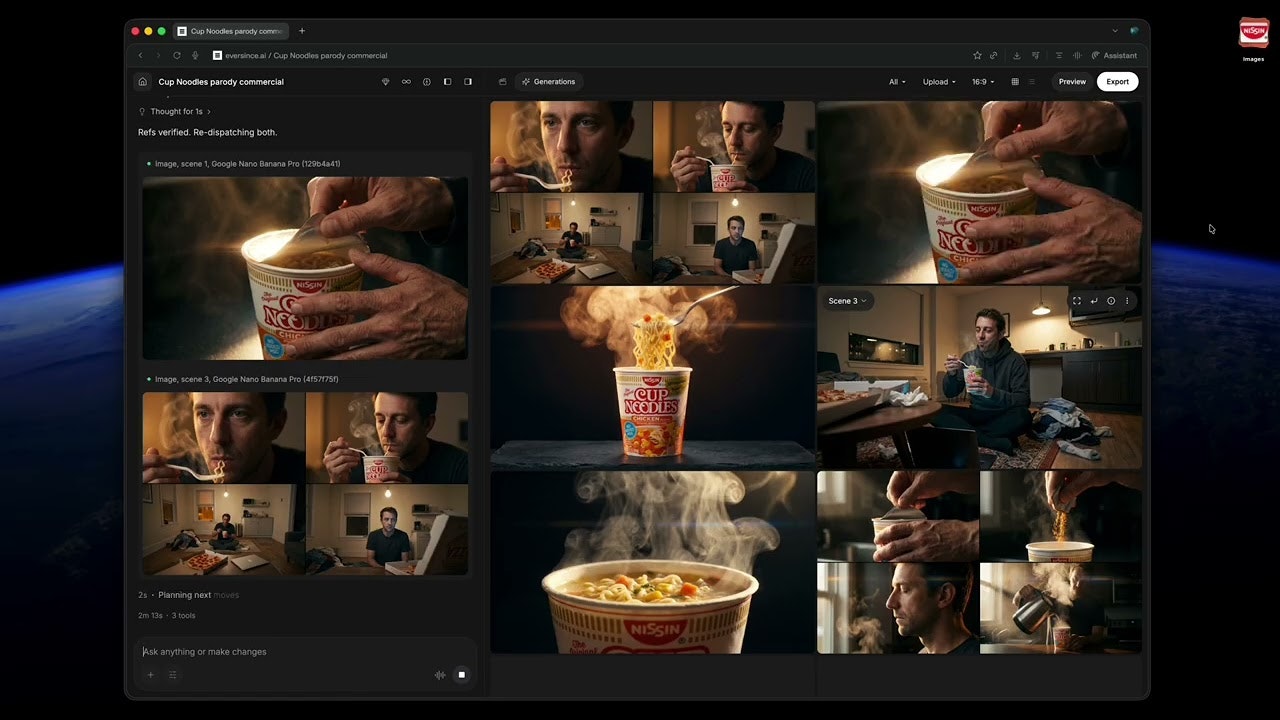Open the Scene 3 dropdown on thumbnail
This screenshot has height=720, width=1280.
coord(848,301)
